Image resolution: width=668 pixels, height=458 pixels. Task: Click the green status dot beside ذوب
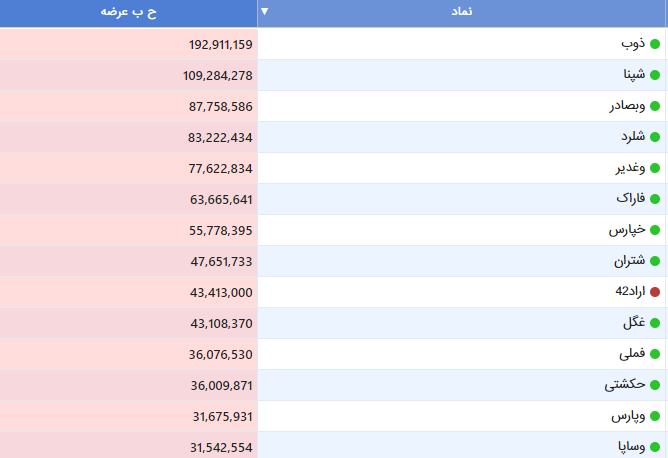point(655,44)
